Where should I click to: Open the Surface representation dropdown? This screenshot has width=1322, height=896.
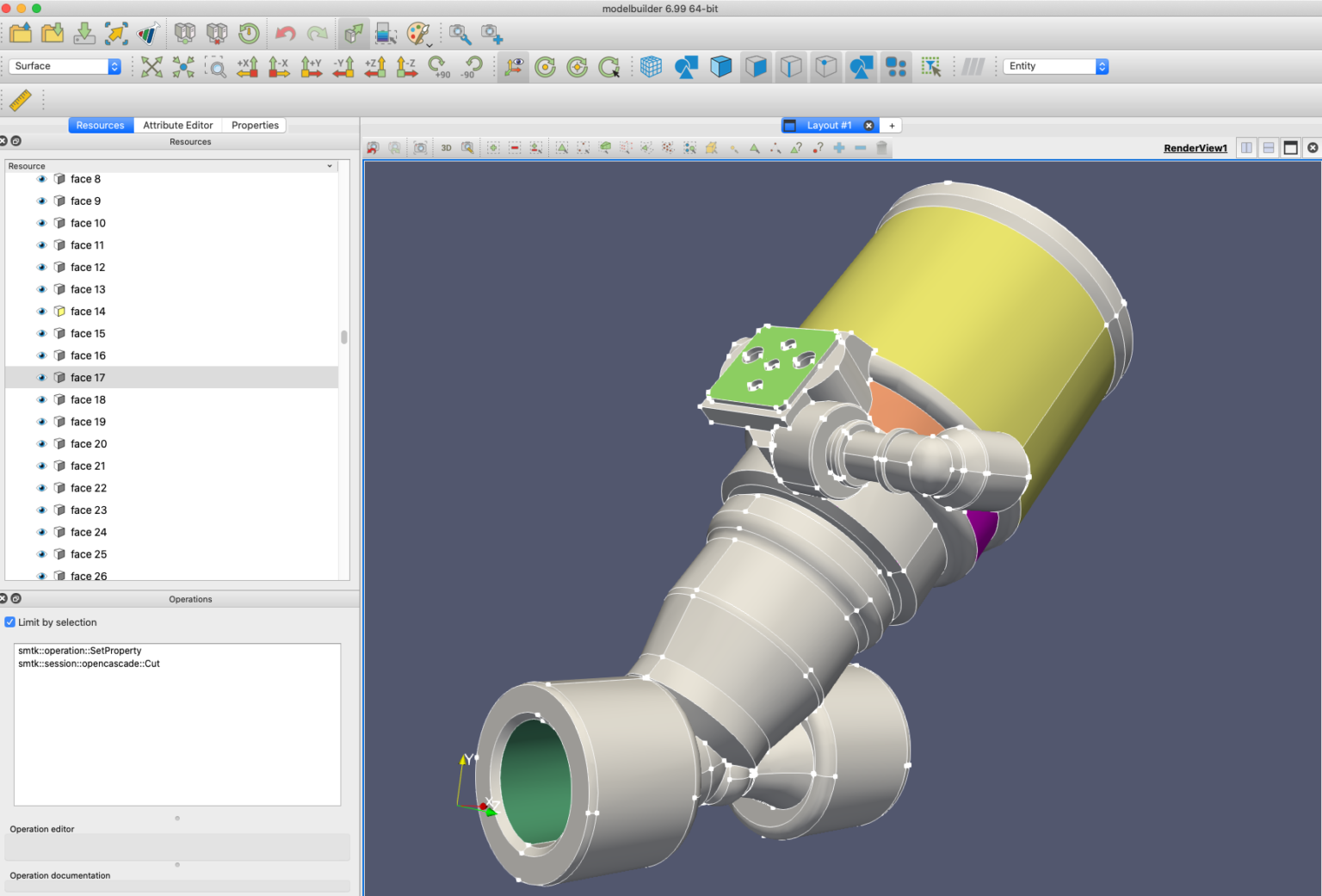click(x=65, y=66)
